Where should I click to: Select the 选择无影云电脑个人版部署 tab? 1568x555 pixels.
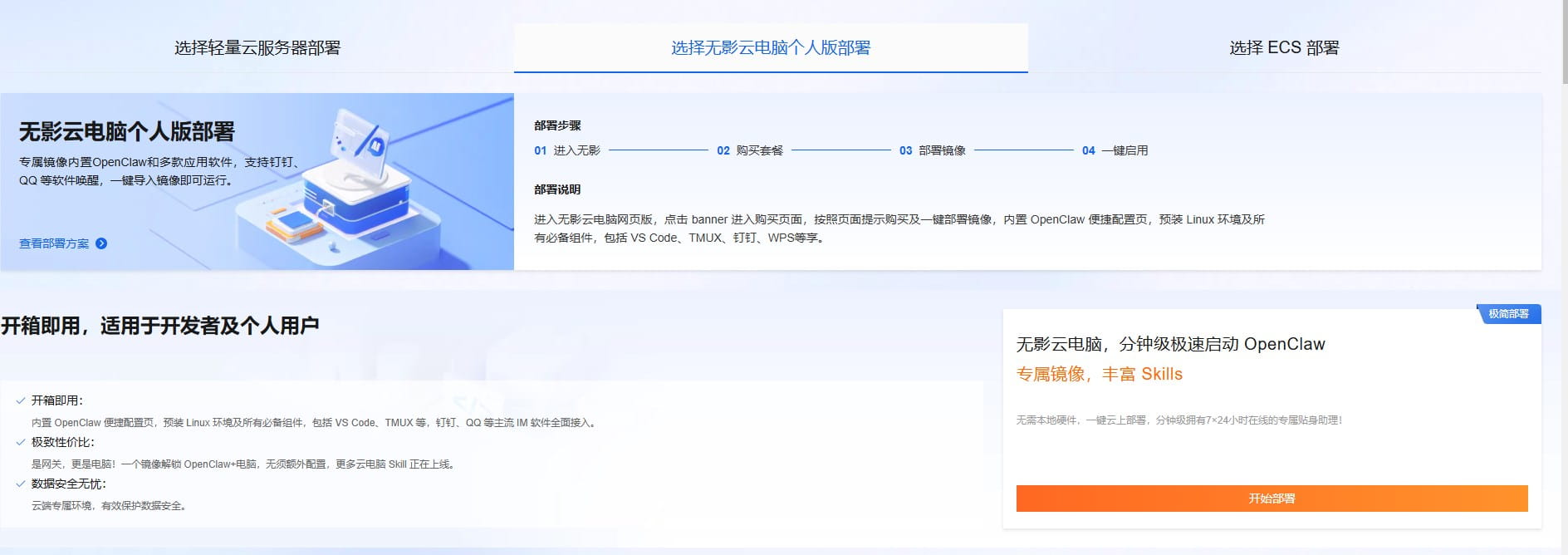click(x=771, y=48)
